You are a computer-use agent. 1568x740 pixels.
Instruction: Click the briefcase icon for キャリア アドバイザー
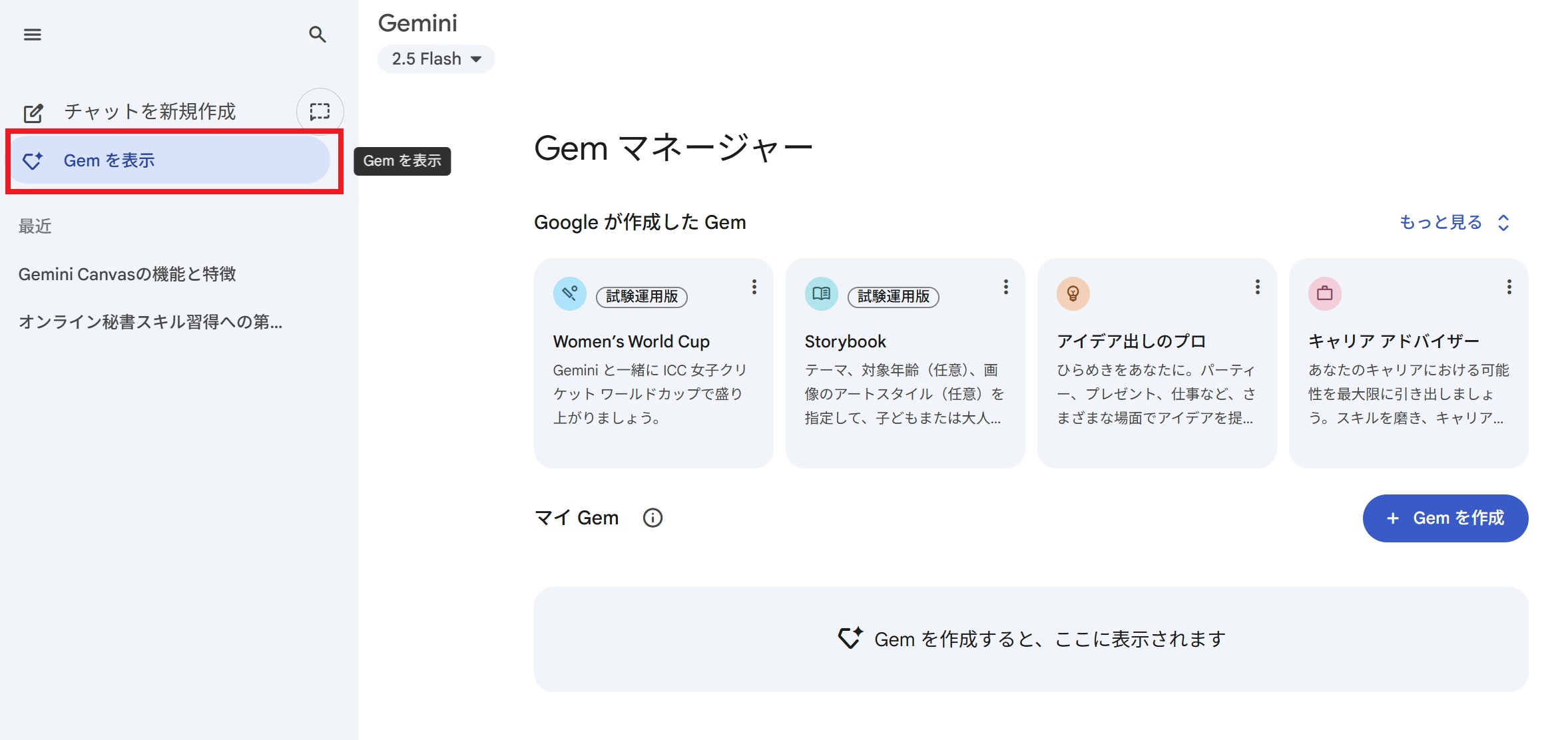[x=1325, y=293]
